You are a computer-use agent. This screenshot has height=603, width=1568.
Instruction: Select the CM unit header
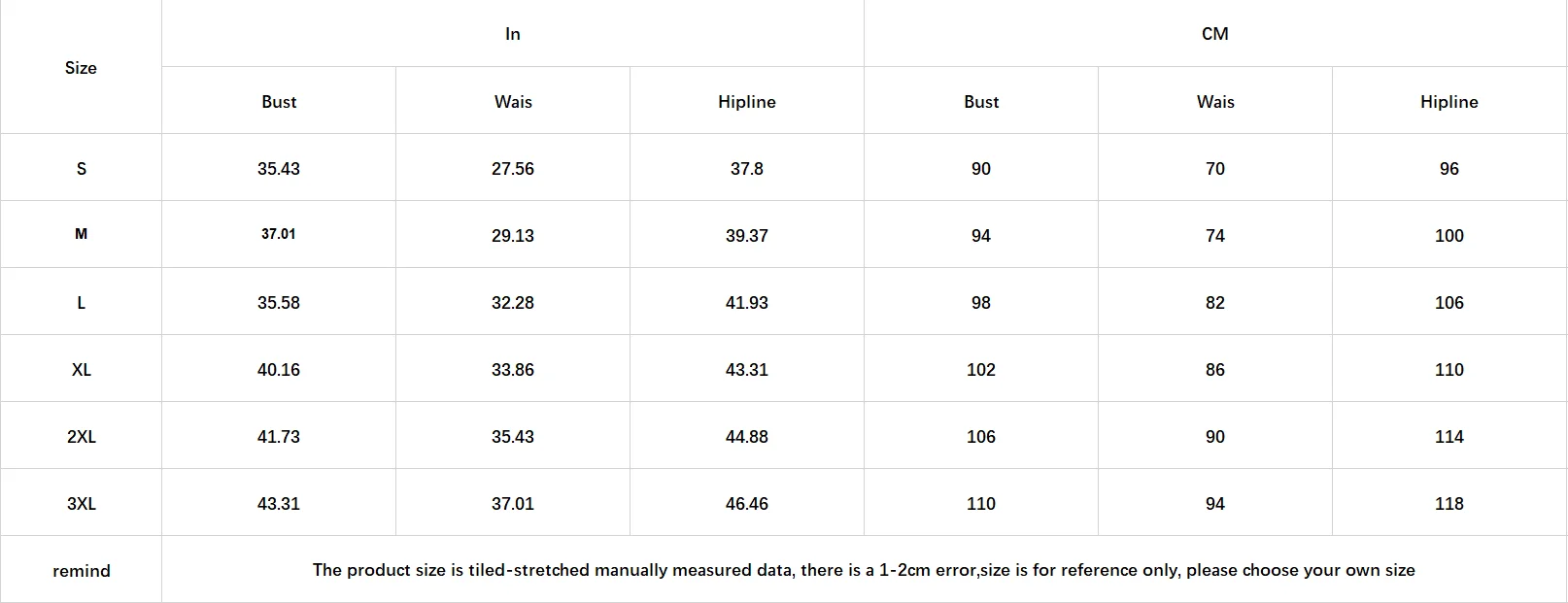[1215, 34]
